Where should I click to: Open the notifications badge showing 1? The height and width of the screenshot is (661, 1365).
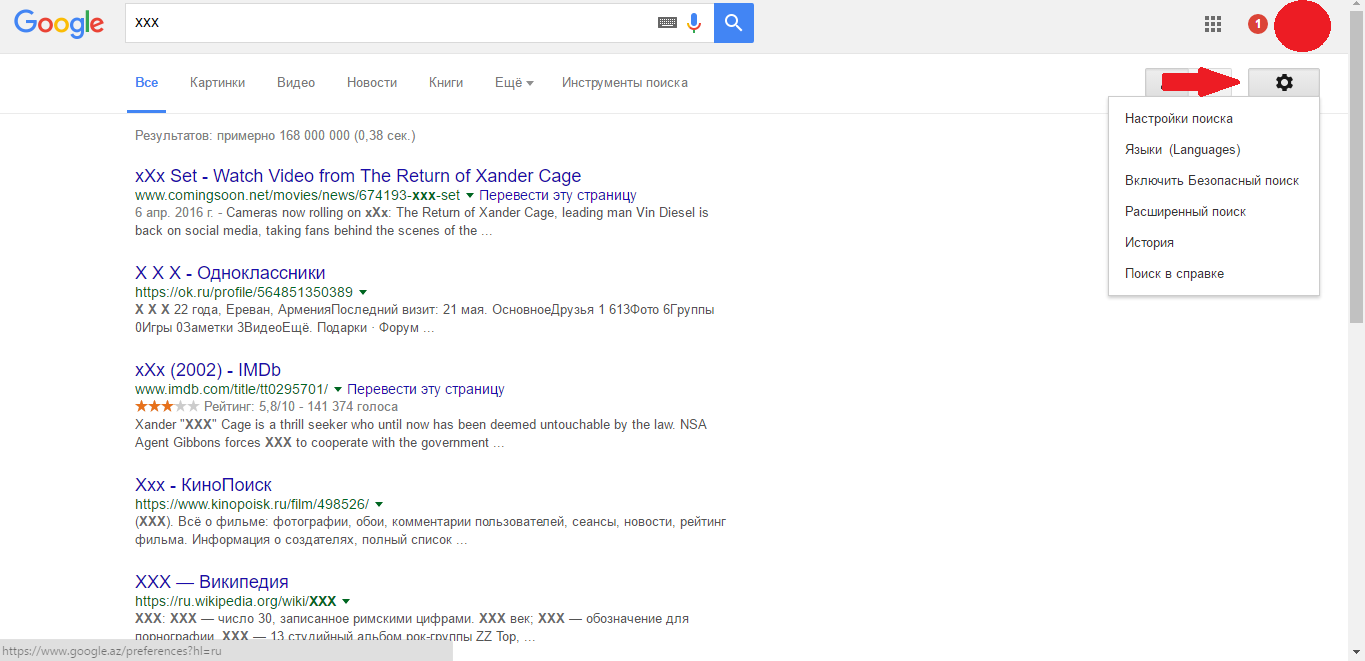(1258, 24)
